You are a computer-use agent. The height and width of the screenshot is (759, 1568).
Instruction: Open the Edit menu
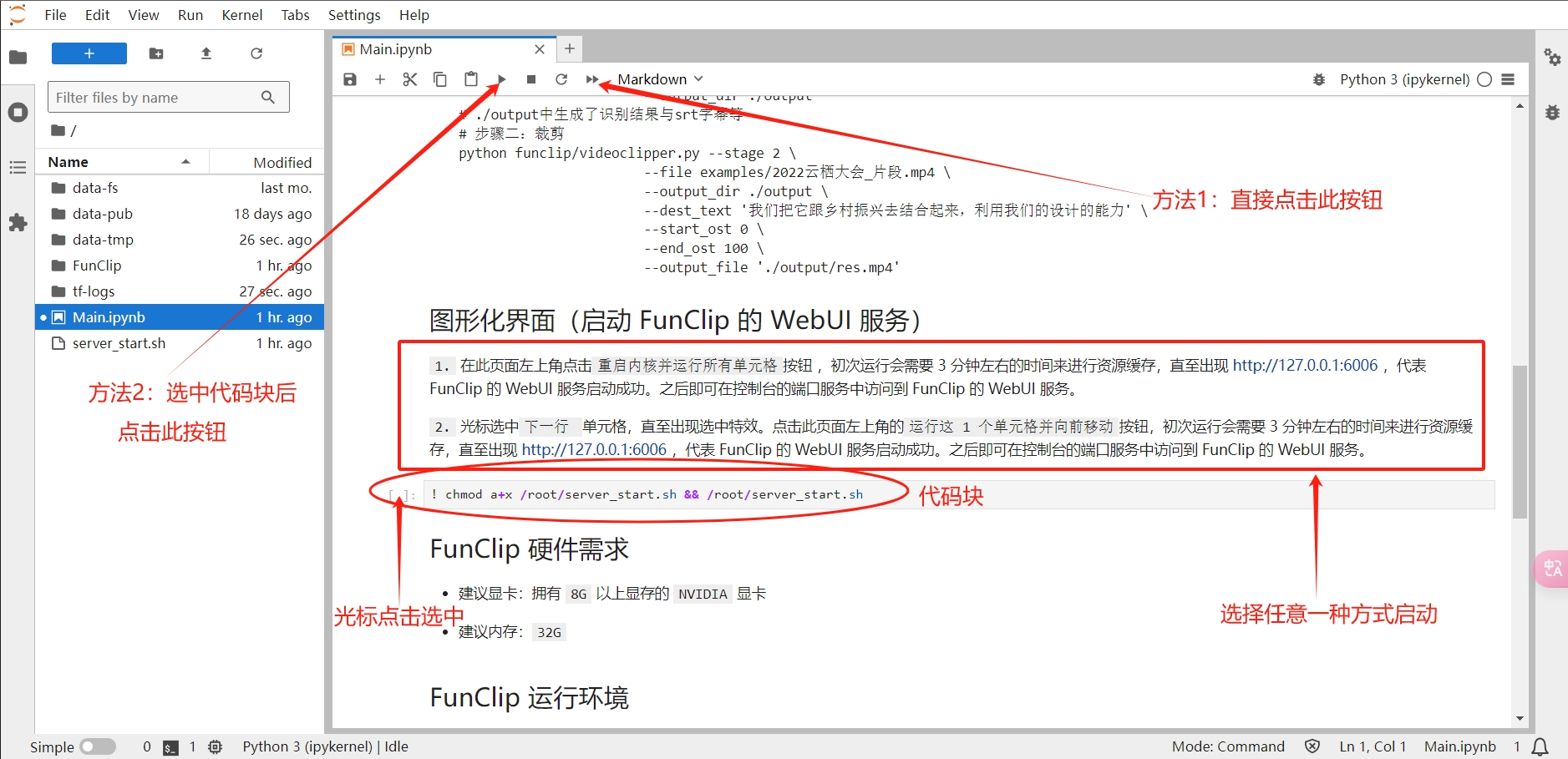[97, 15]
